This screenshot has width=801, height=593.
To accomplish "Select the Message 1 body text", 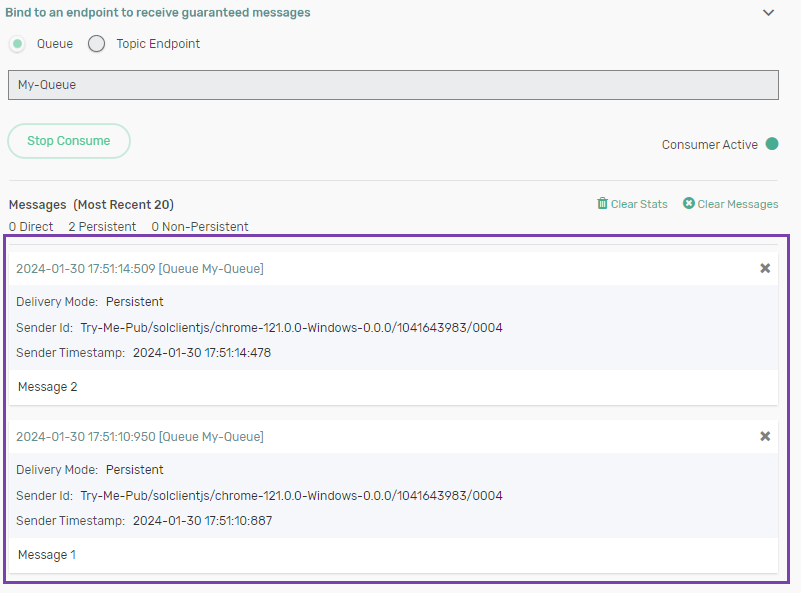I will click(47, 555).
